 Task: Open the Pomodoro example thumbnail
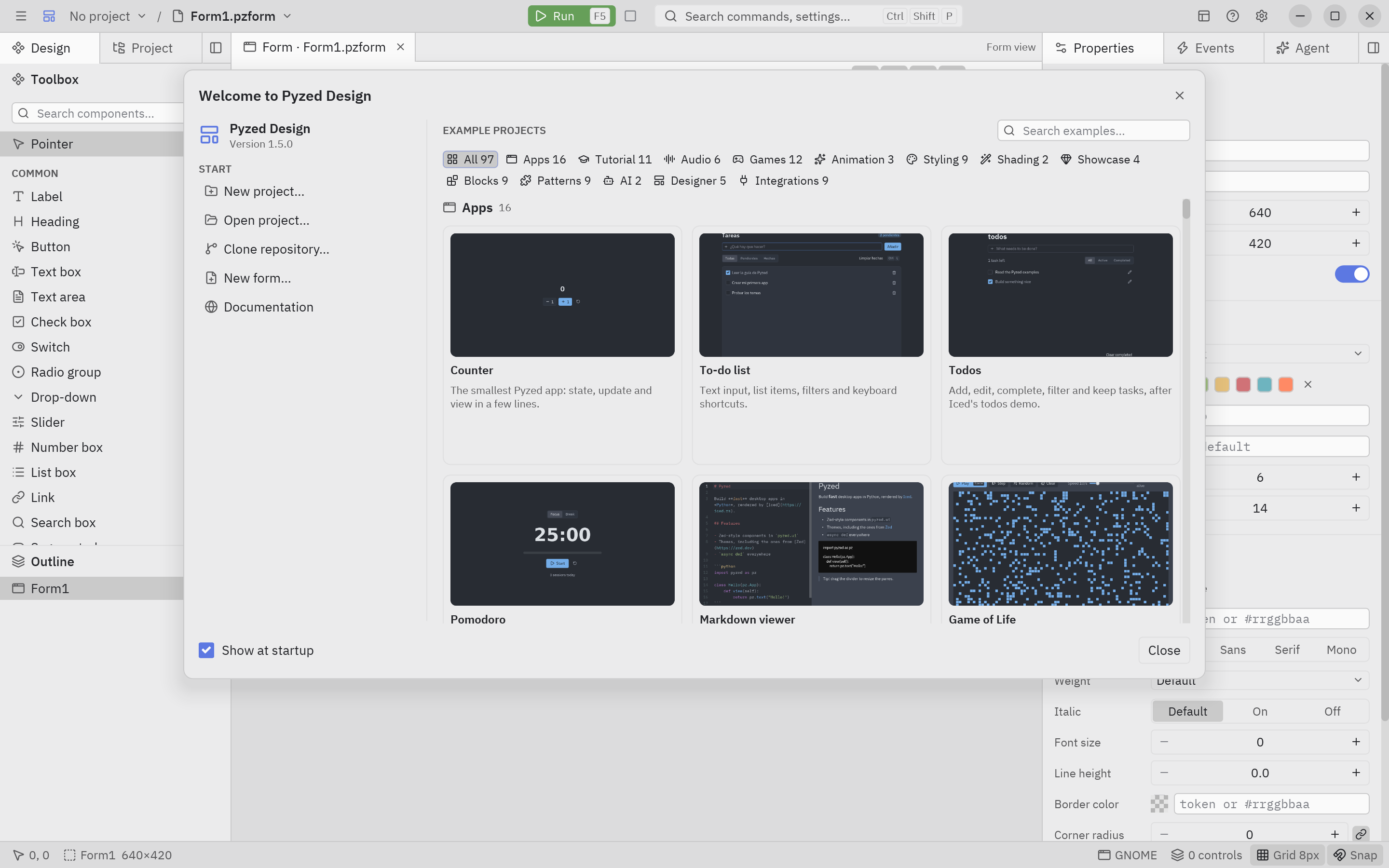pyautogui.click(x=562, y=543)
